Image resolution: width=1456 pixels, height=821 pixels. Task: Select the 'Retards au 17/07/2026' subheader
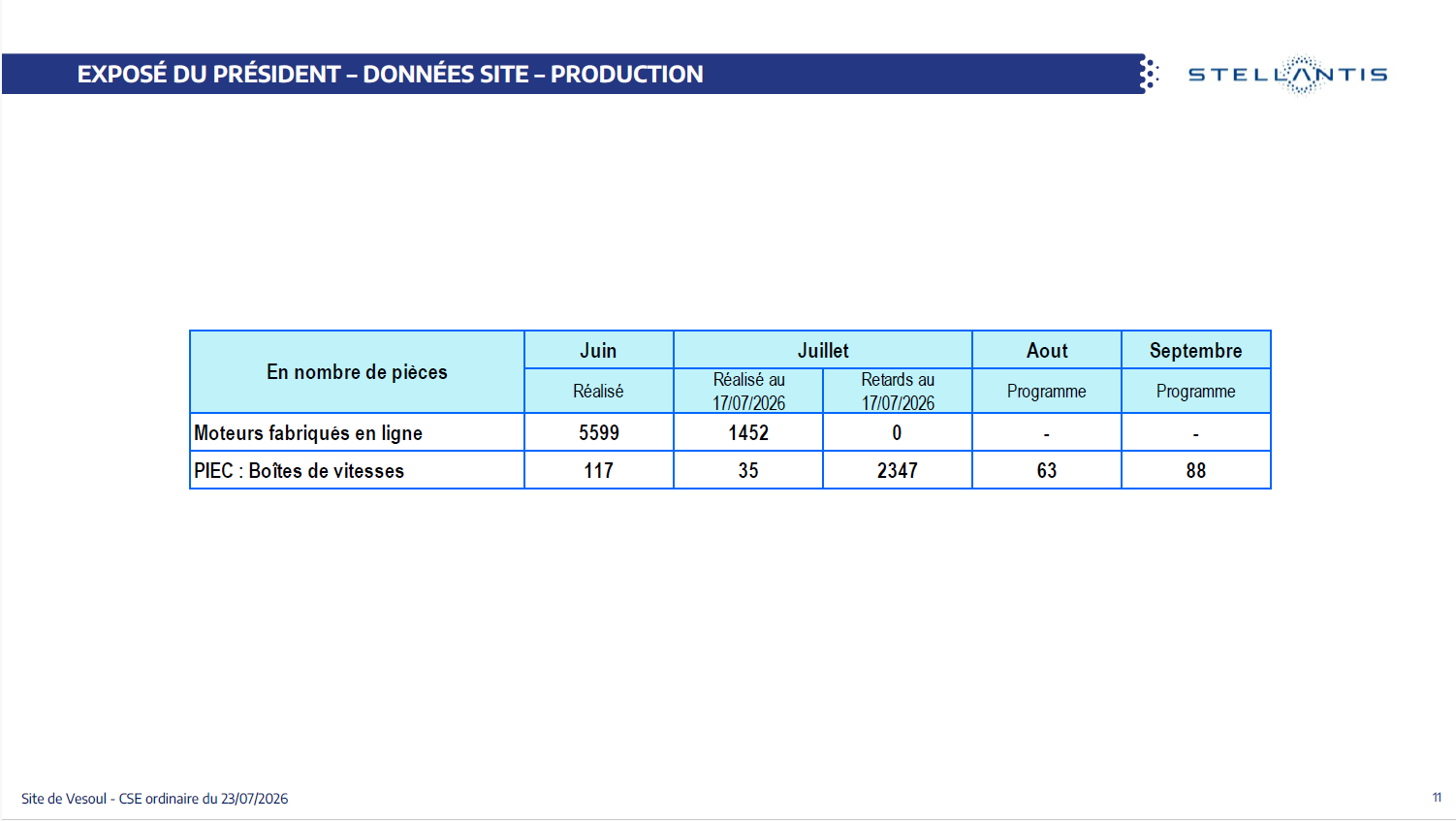[x=898, y=392]
